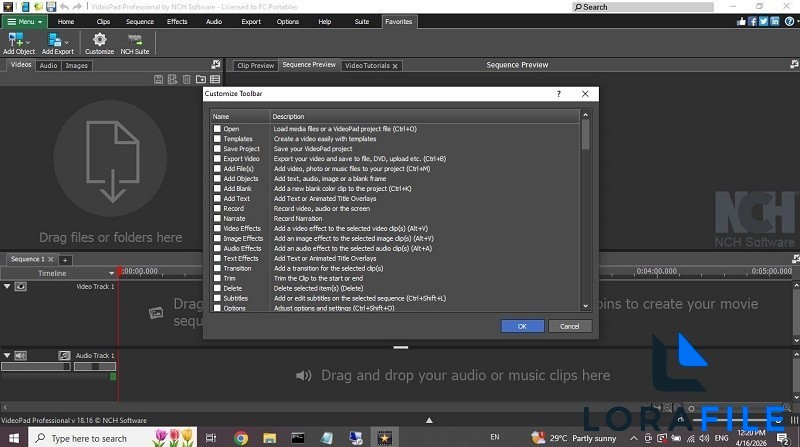This screenshot has width=800, height=447.
Task: Open the Timeline mode dropdown
Action: click(x=112, y=274)
